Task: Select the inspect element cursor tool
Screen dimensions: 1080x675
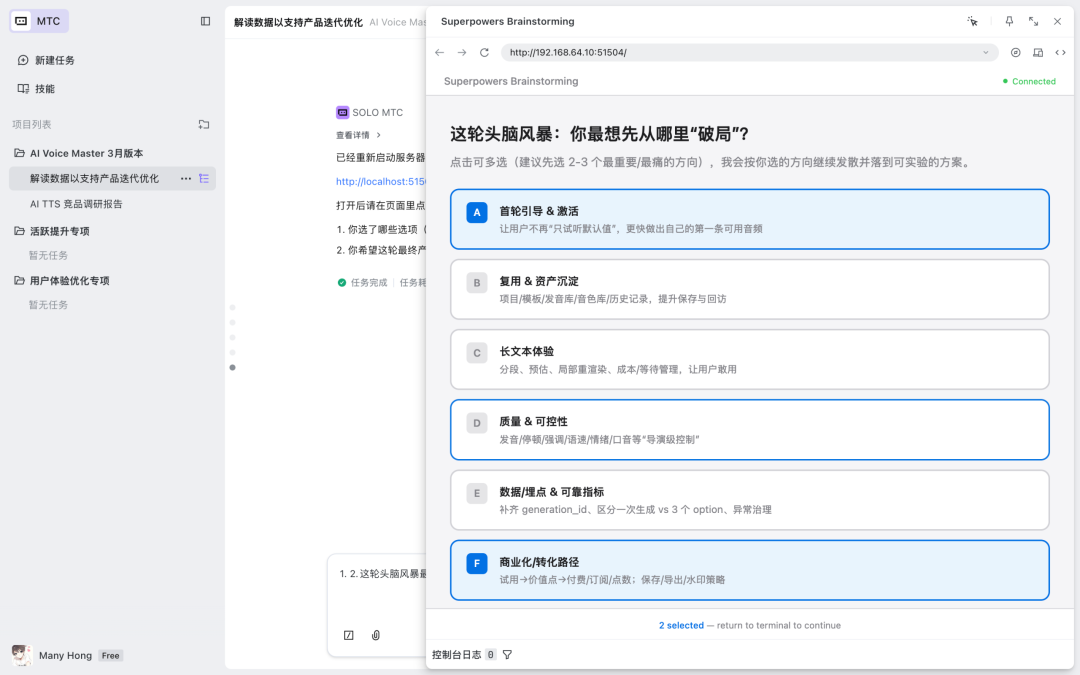Action: [972, 21]
